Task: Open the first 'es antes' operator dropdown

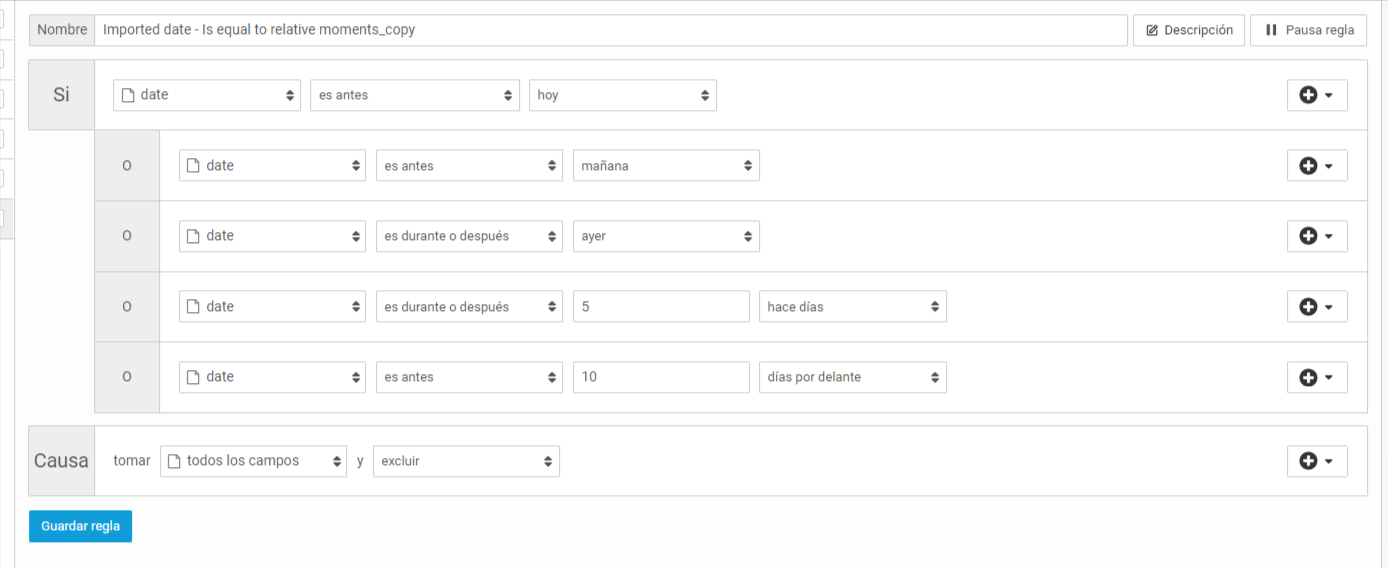Action: click(x=415, y=95)
